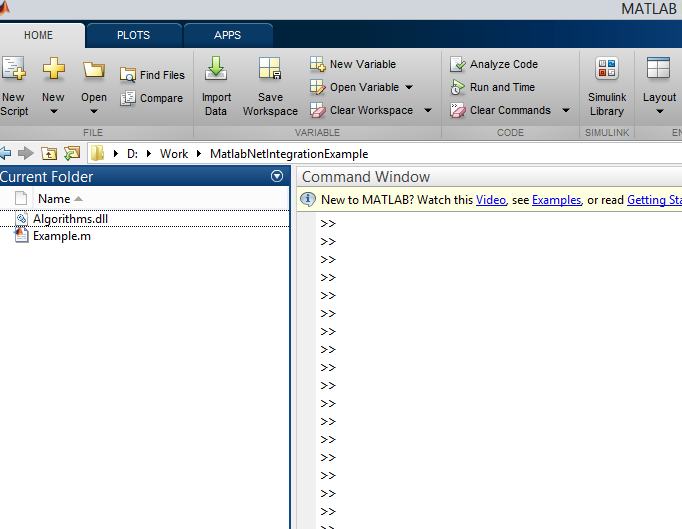Expand the Clear Commands dropdown arrow
The width and height of the screenshot is (682, 529).
(566, 110)
